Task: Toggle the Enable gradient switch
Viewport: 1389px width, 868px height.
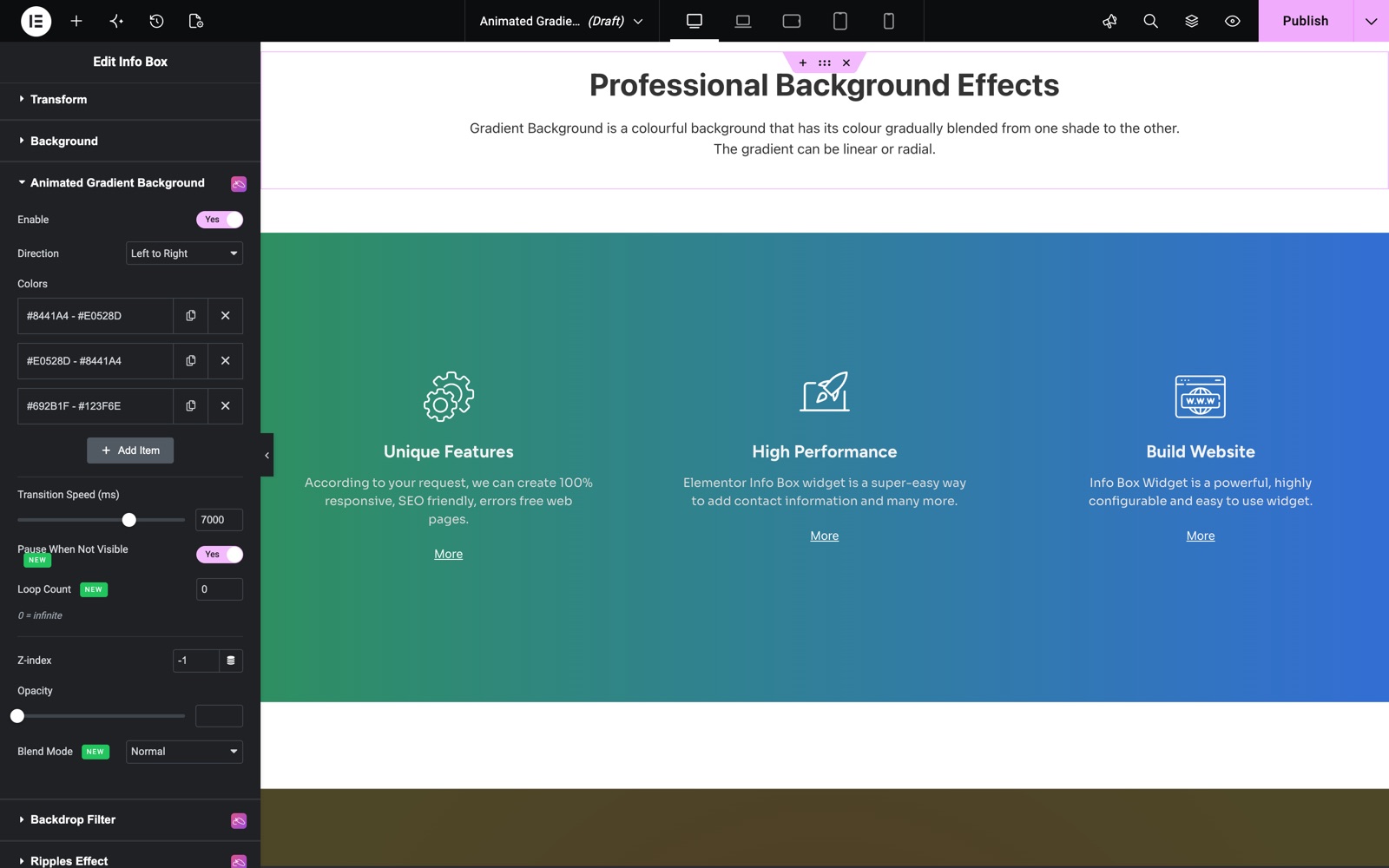Action: click(x=220, y=220)
